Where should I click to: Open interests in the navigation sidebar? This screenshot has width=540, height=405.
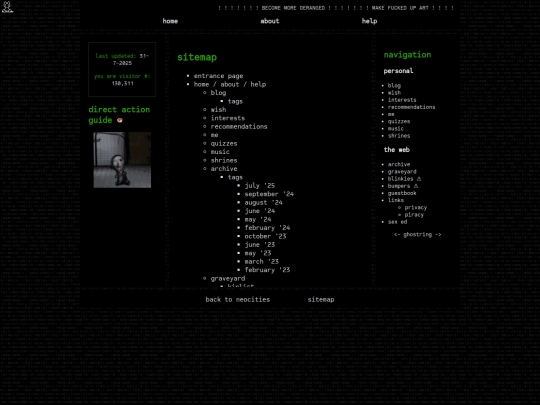[402, 100]
